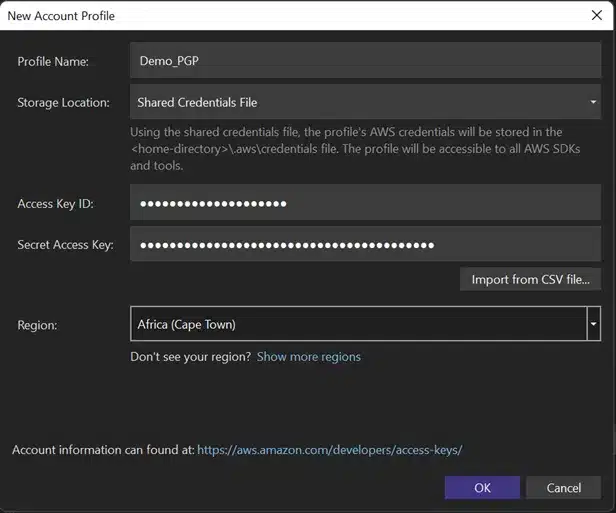Close the New Account Profile dialog
616x513 pixels.
pyautogui.click(x=597, y=15)
